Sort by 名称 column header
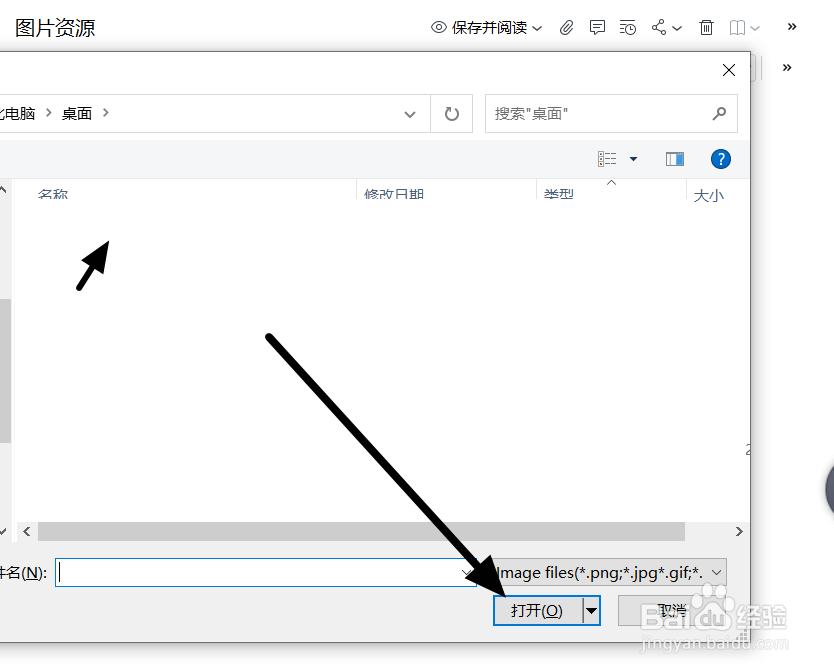The height and width of the screenshot is (672, 834). click(53, 194)
